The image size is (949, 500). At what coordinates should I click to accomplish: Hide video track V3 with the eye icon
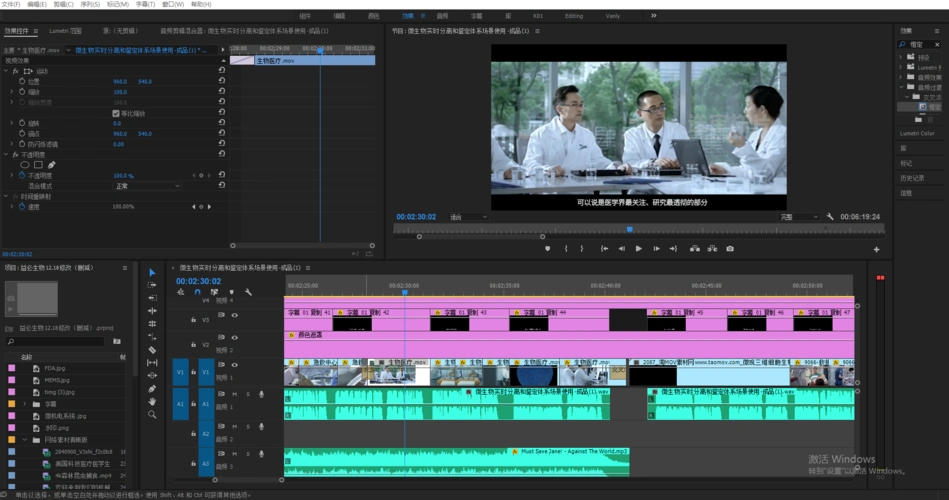(x=235, y=316)
